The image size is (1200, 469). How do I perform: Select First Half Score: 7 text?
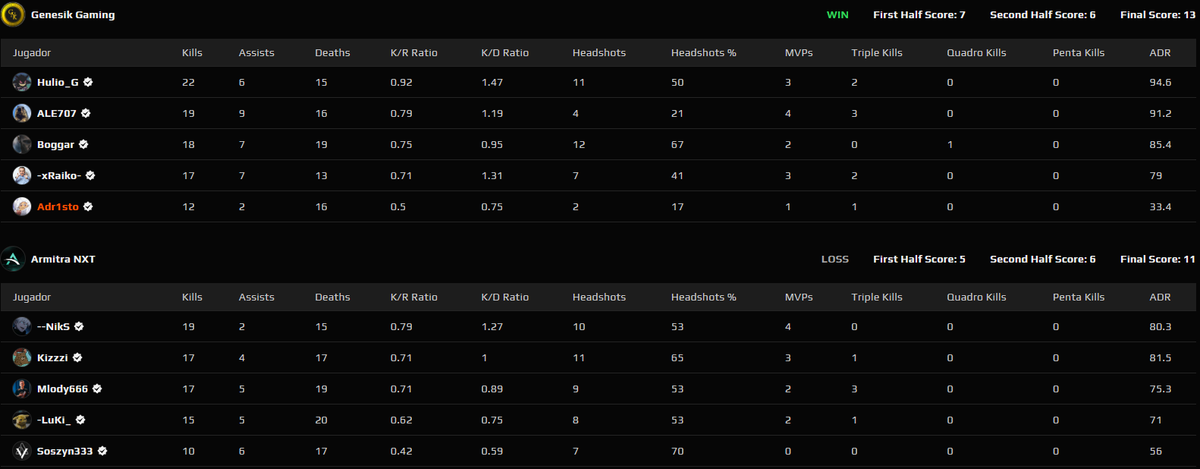[919, 15]
